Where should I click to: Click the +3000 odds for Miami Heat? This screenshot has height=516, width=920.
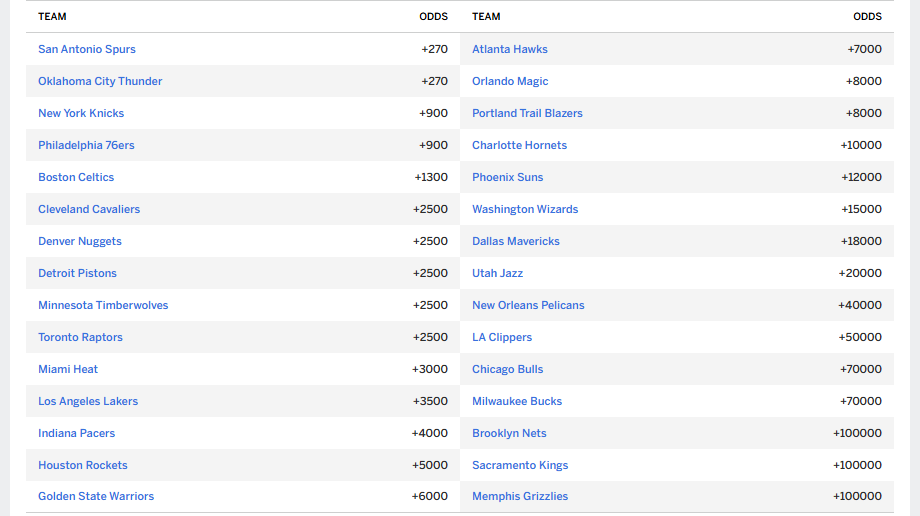(x=430, y=369)
